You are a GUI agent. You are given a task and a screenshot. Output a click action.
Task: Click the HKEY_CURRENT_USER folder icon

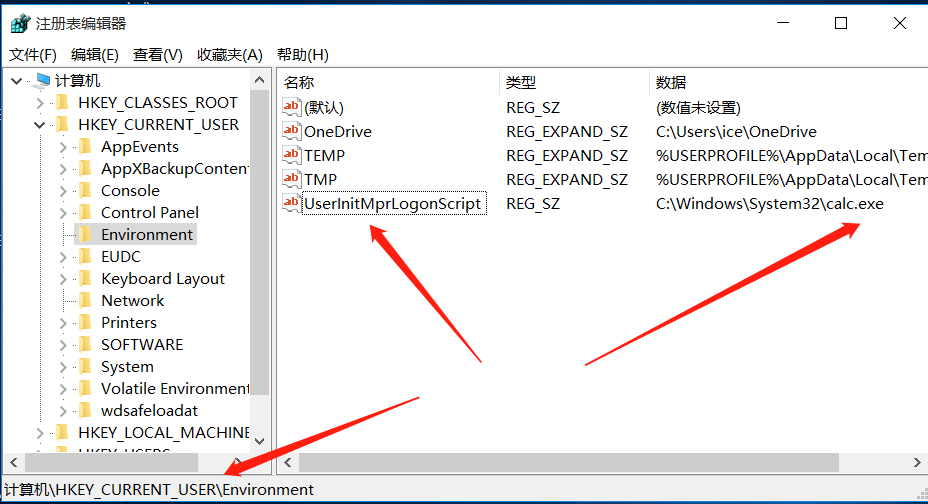62,124
